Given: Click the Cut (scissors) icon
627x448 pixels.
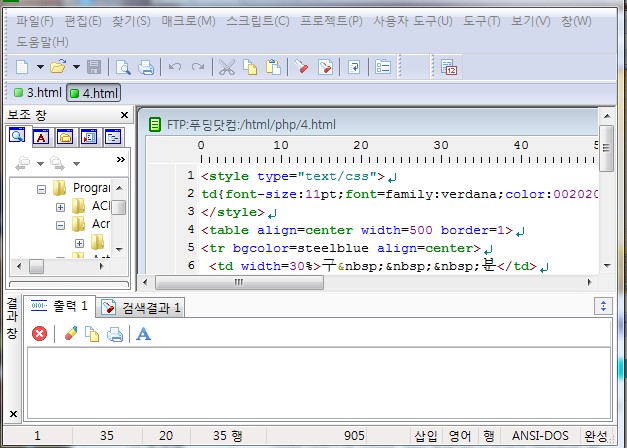Looking at the screenshot, I should point(227,67).
